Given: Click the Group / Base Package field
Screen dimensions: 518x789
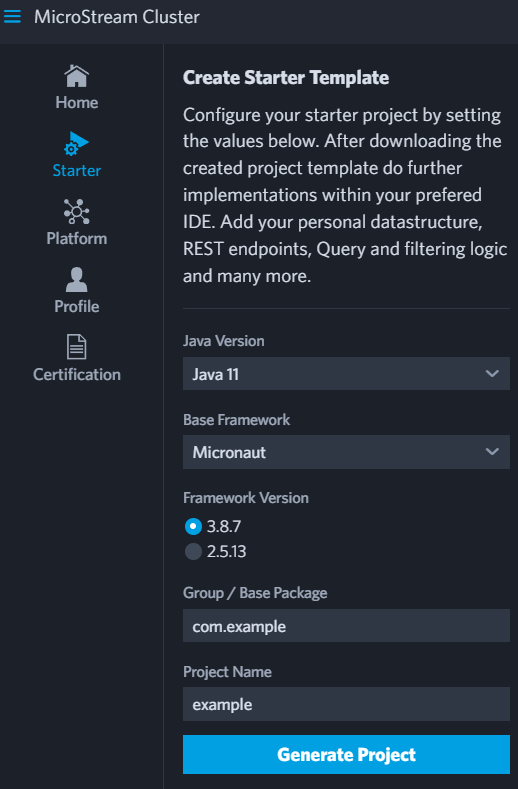Looking at the screenshot, I should [x=346, y=625].
